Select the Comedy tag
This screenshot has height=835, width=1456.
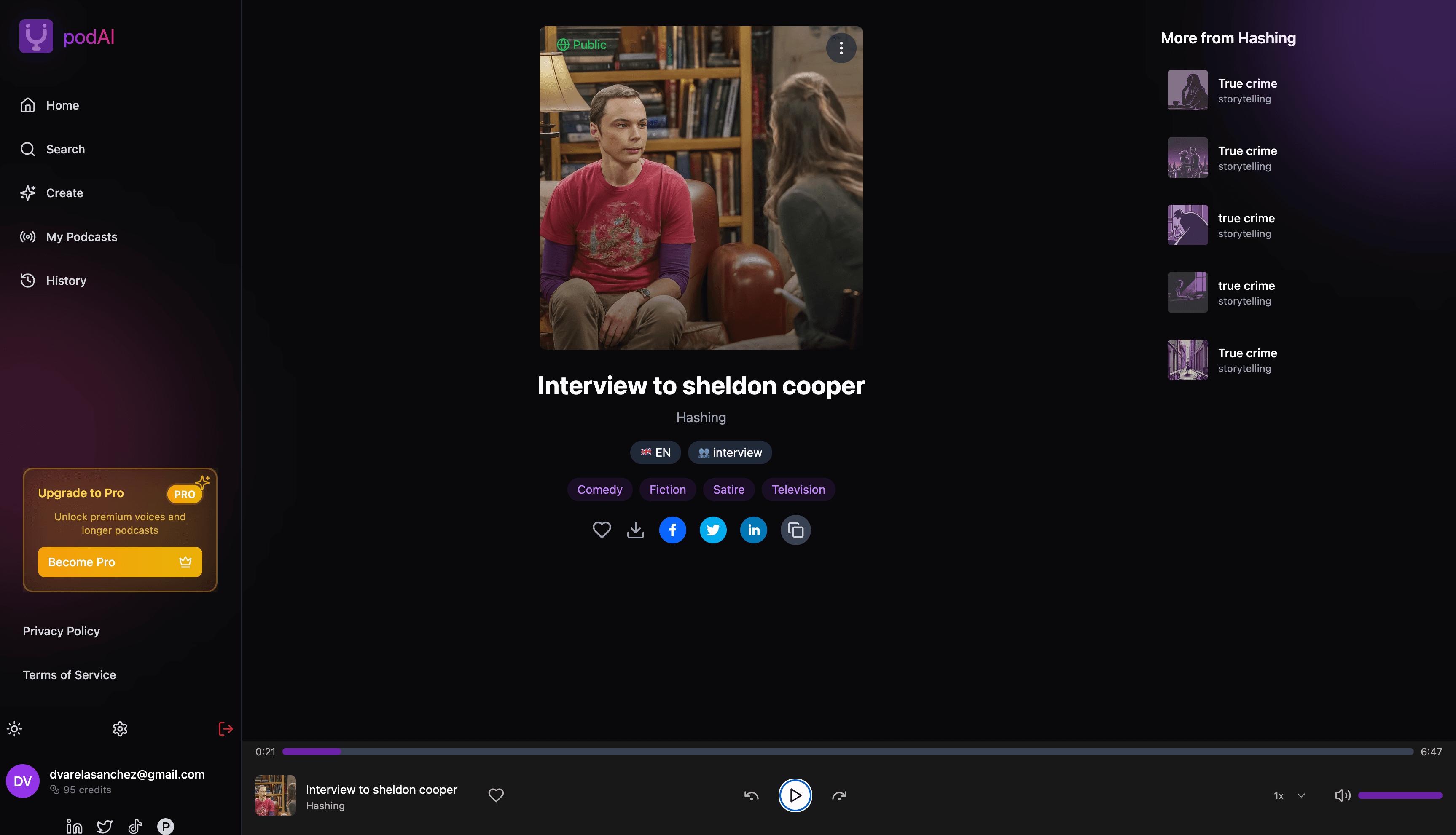[x=599, y=490]
